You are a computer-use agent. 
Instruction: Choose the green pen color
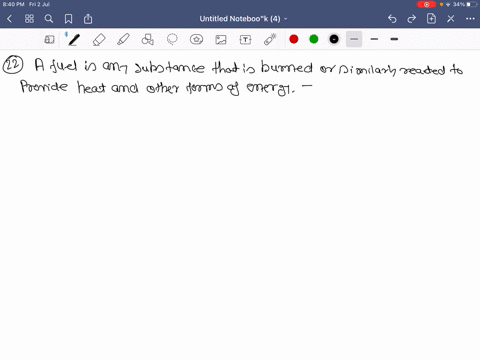click(x=314, y=39)
